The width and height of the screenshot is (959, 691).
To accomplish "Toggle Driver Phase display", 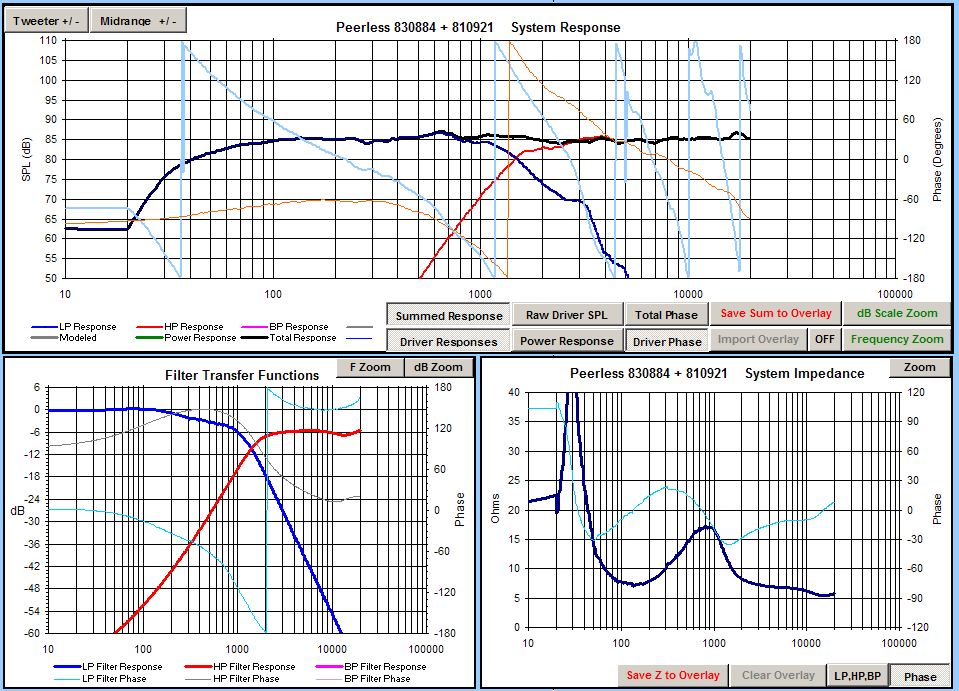I will coord(667,341).
